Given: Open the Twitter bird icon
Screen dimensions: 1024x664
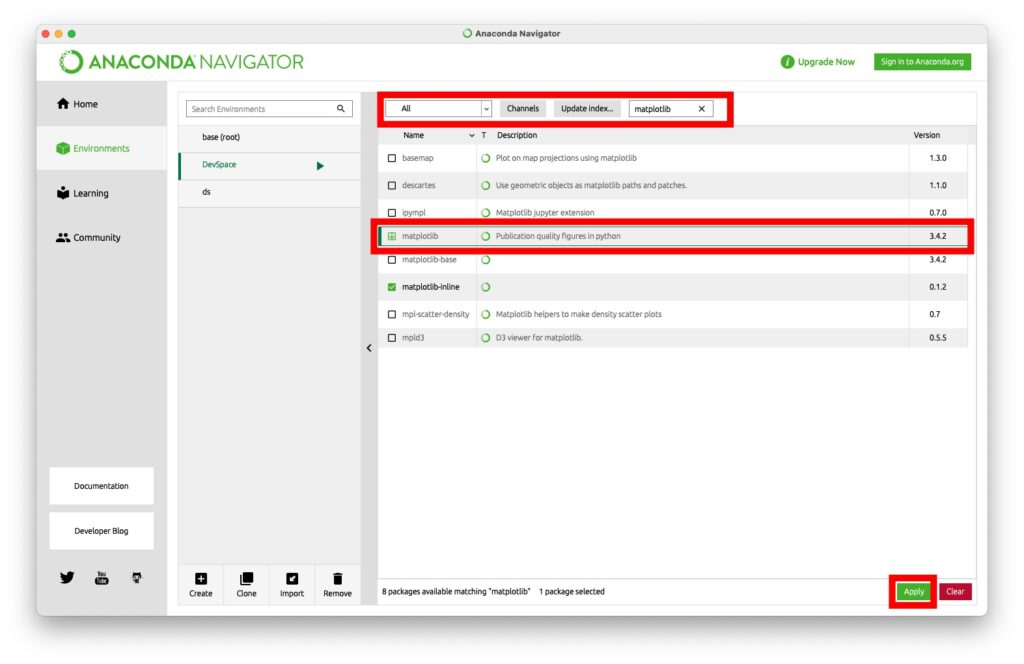Looking at the screenshot, I should 67,577.
